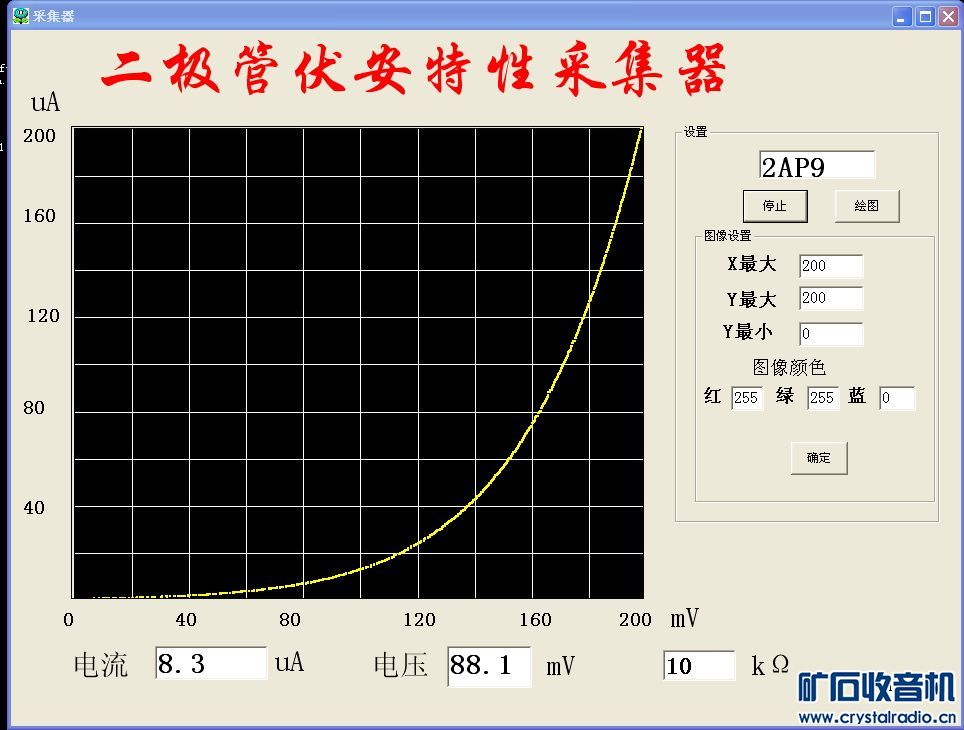This screenshot has height=730, width=964.
Task: Click the 图像设置 group label
Action: 727,236
